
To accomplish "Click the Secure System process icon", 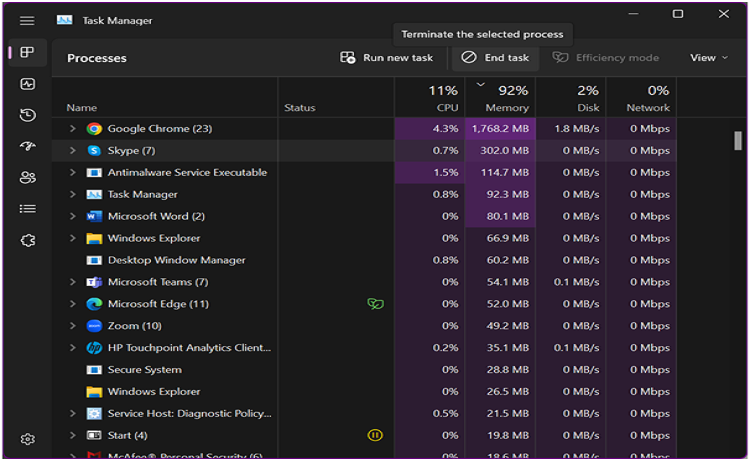I will point(94,370).
